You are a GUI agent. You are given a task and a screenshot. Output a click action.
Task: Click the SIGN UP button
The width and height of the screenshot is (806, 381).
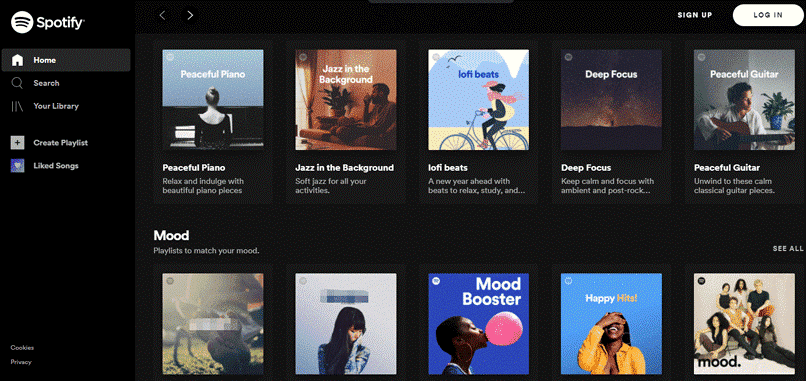tap(695, 15)
